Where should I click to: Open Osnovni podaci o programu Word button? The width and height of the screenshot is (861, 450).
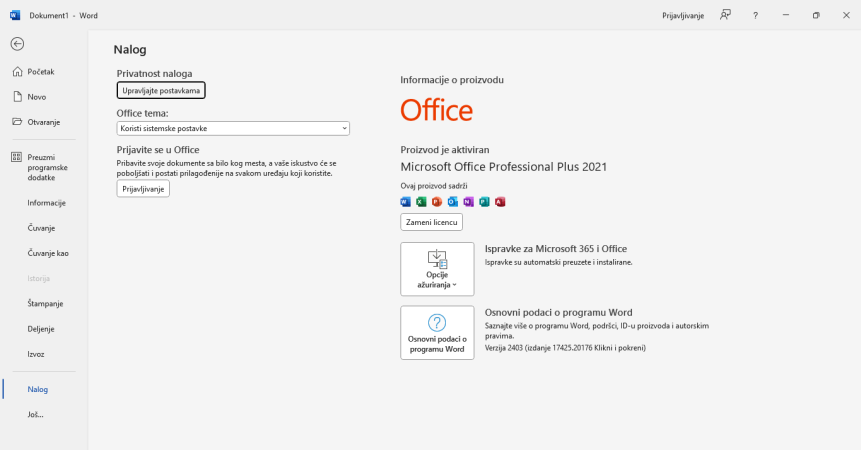pyautogui.click(x=437, y=333)
